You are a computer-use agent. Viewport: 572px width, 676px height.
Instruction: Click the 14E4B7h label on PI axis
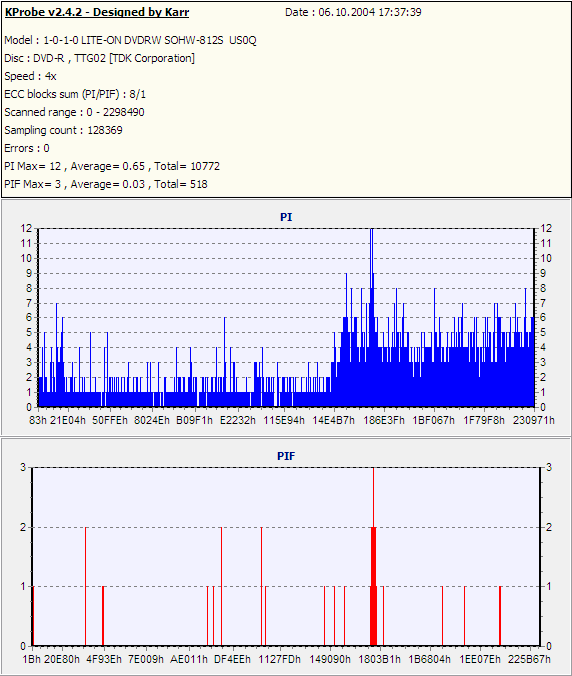click(333, 420)
